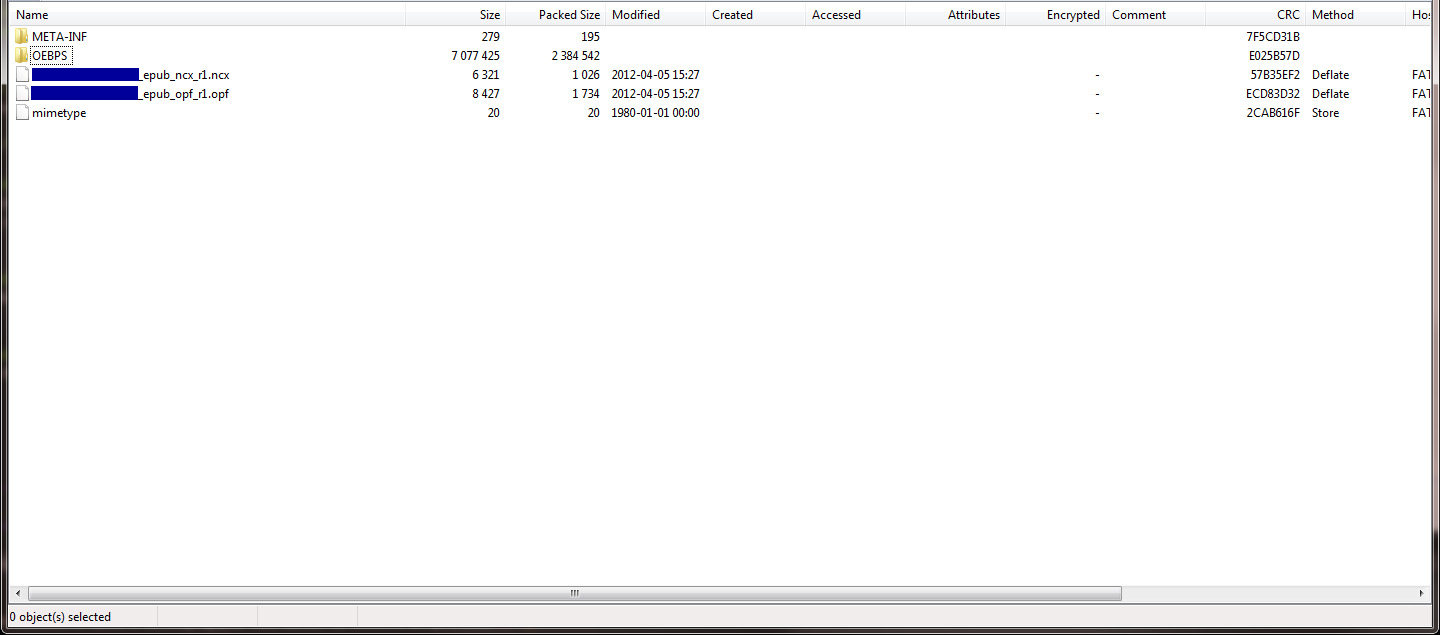Click the 1980-01-01 00:00 modified date
The width and height of the screenshot is (1440, 635).
tap(656, 113)
